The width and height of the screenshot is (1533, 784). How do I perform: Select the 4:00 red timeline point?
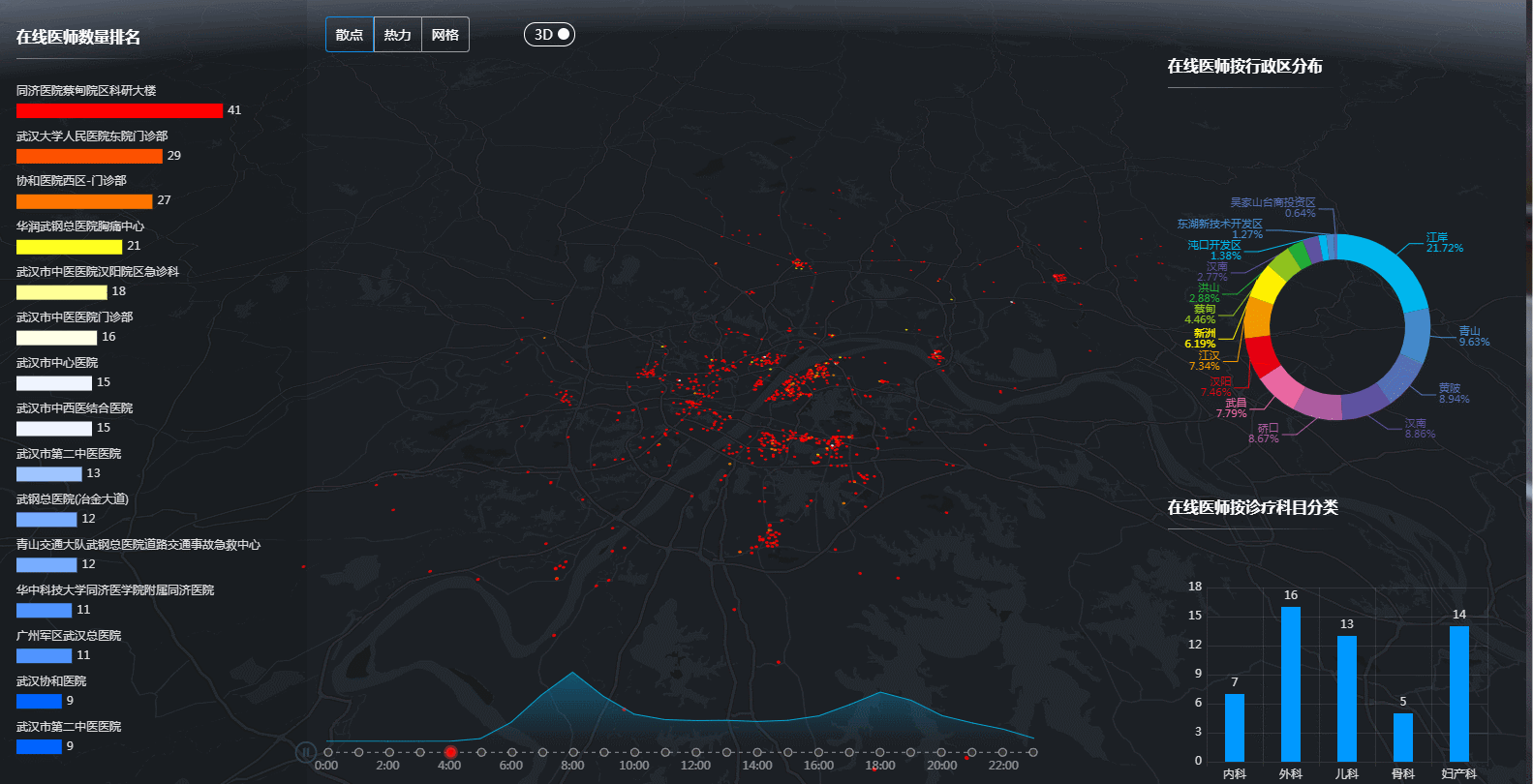[450, 752]
